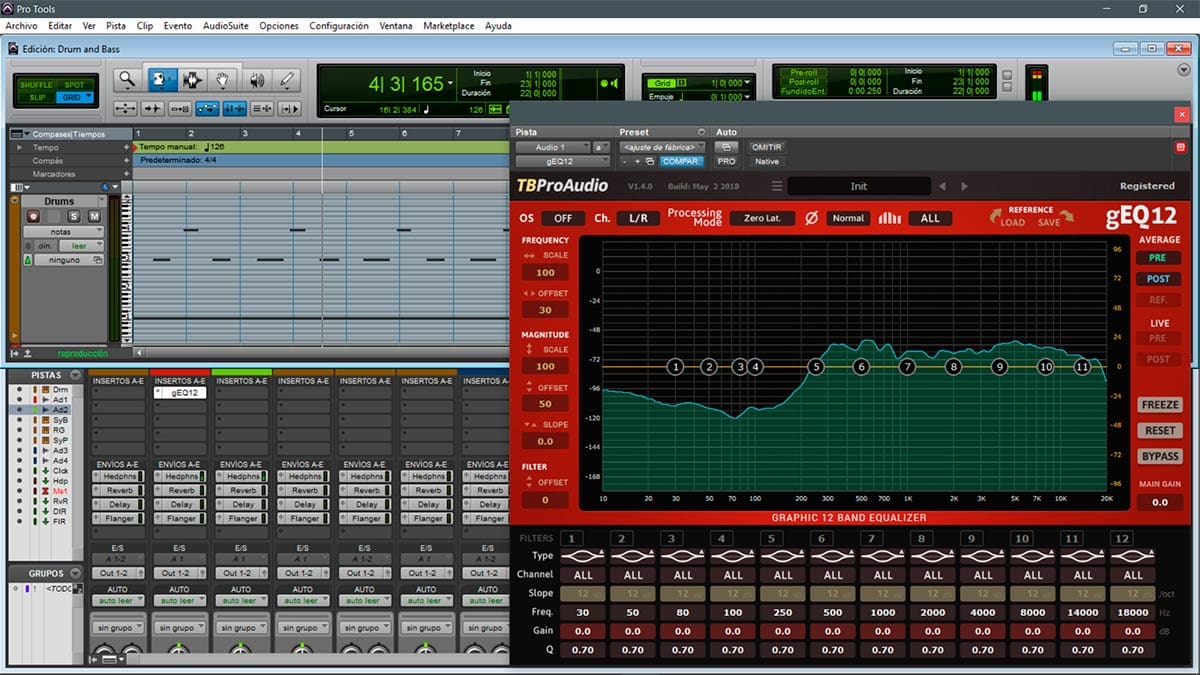
Task: Open the Ventana menu
Action: 396,26
